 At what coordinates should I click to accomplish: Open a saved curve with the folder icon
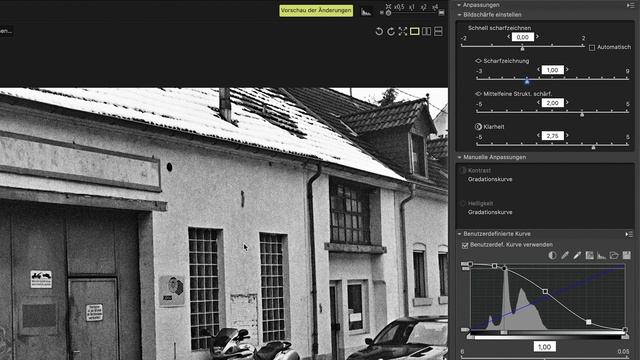point(614,256)
